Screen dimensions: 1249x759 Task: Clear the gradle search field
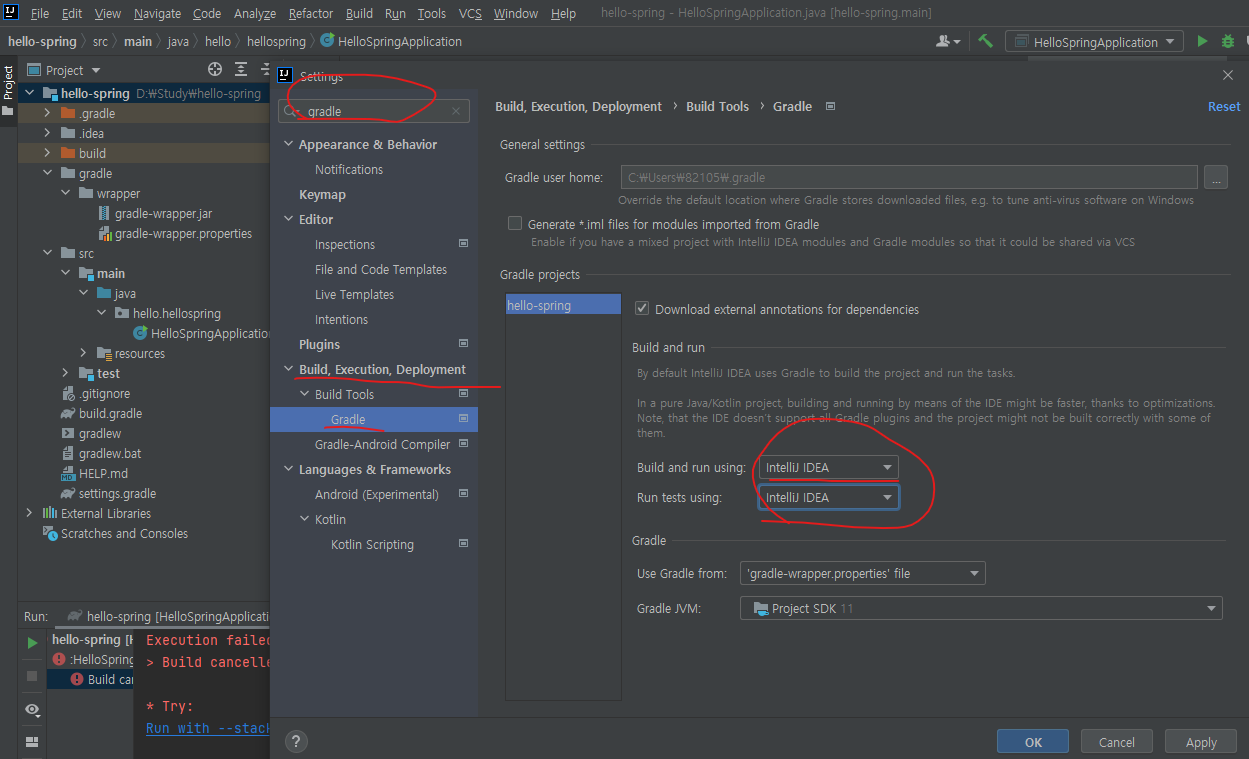[x=456, y=112]
